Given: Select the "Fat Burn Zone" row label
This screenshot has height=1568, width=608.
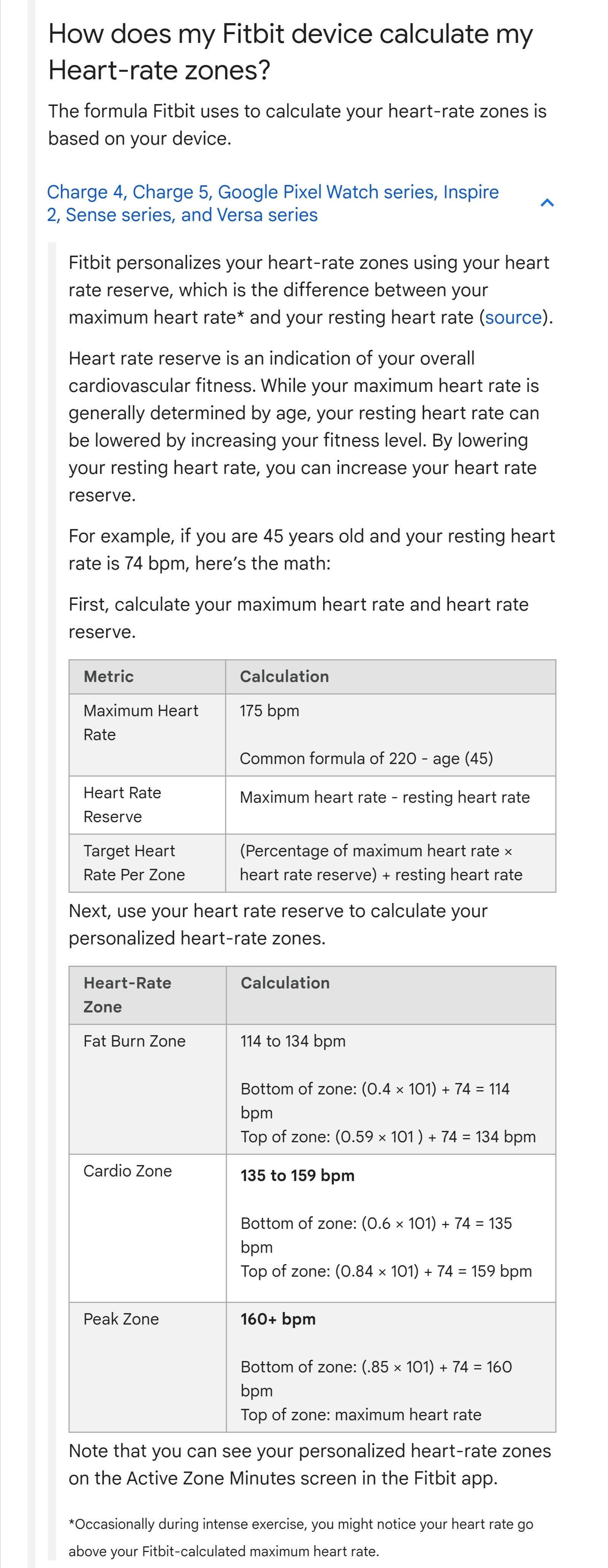Looking at the screenshot, I should pyautogui.click(x=134, y=1041).
